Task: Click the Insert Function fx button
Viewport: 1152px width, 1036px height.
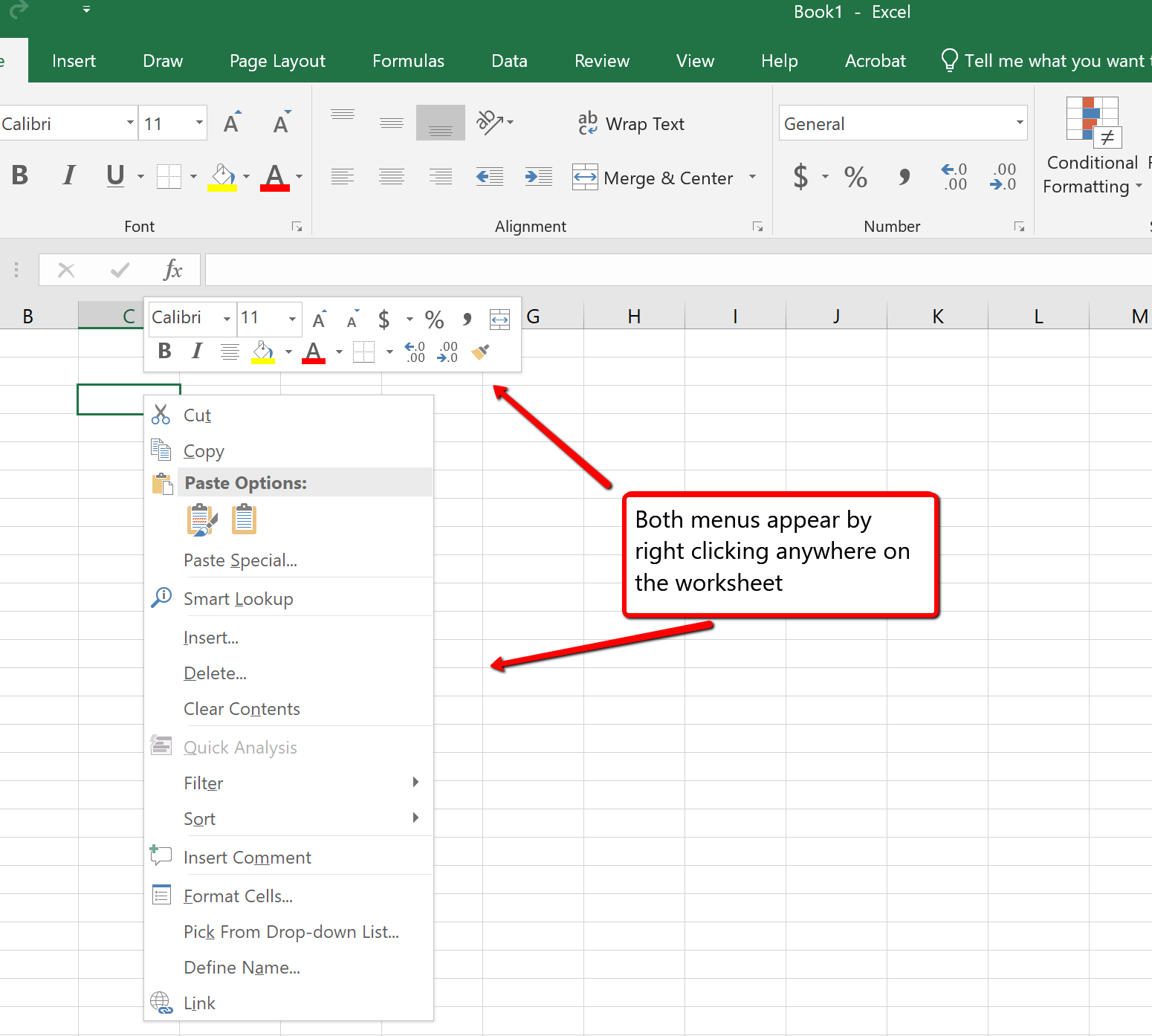Action: (172, 269)
